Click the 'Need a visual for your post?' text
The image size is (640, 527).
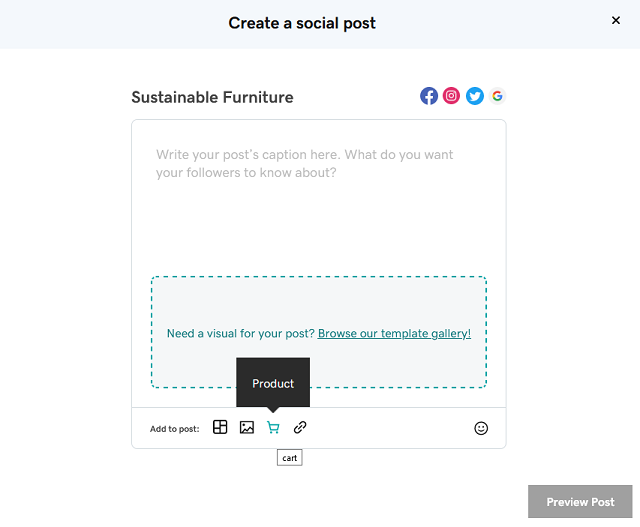coord(240,333)
